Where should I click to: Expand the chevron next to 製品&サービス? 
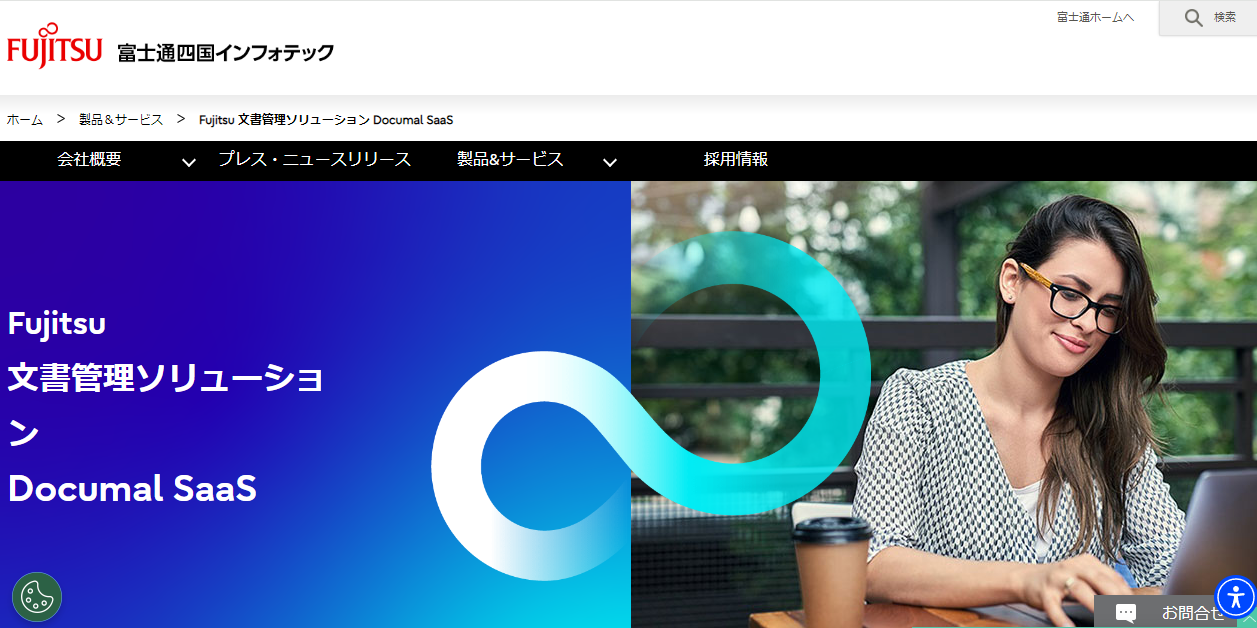click(x=609, y=162)
